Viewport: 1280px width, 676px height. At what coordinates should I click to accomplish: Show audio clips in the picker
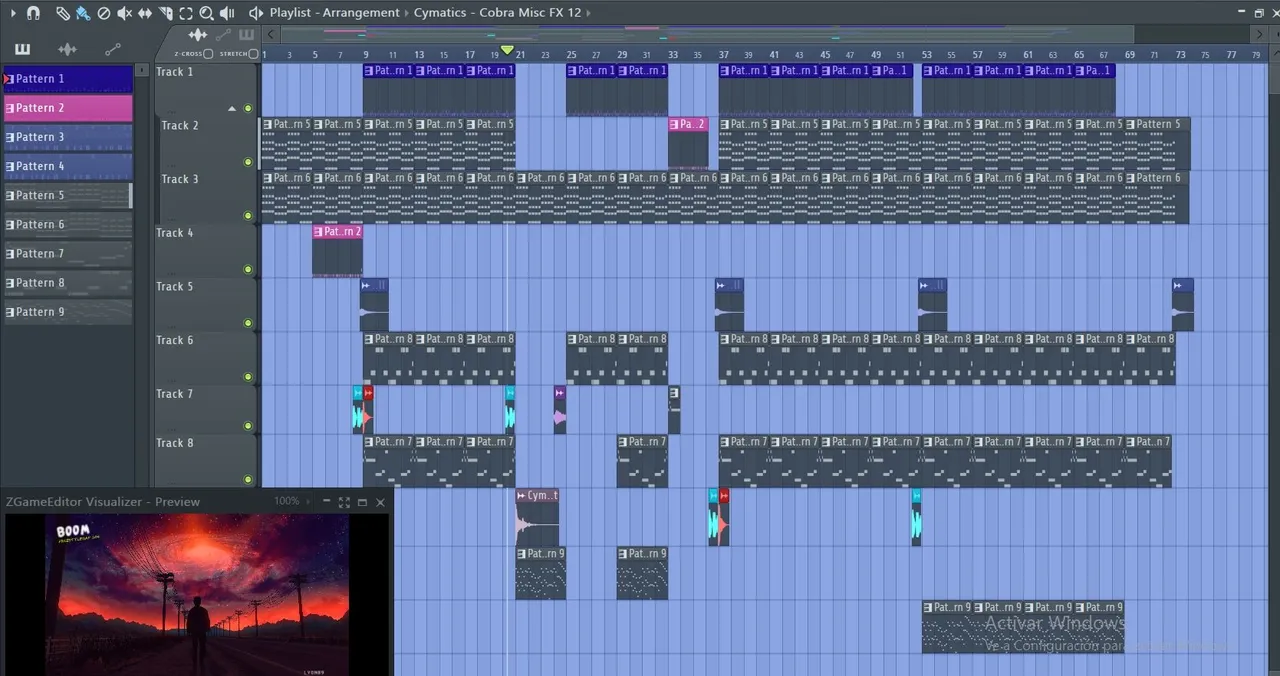(67, 49)
